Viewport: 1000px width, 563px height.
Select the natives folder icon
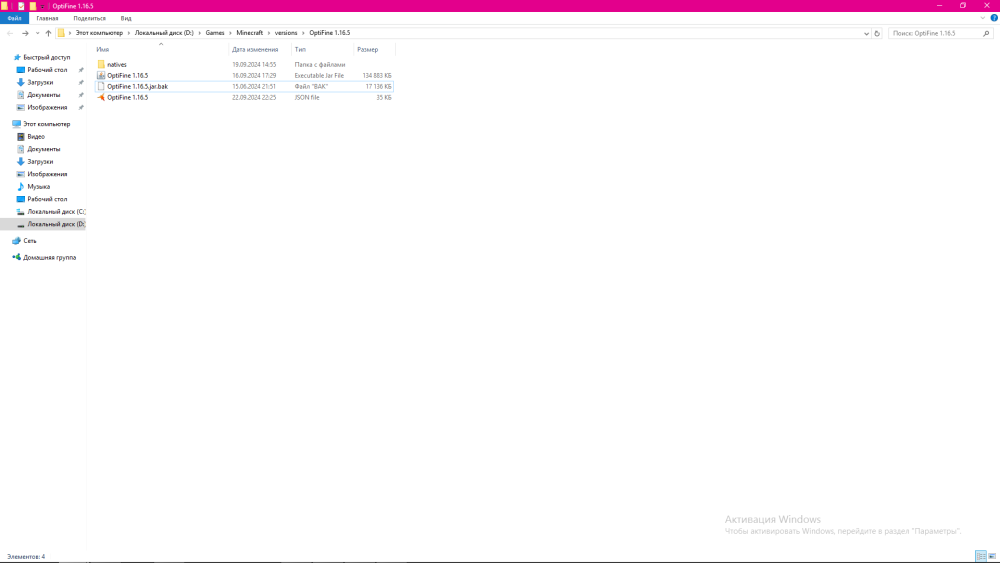101,64
